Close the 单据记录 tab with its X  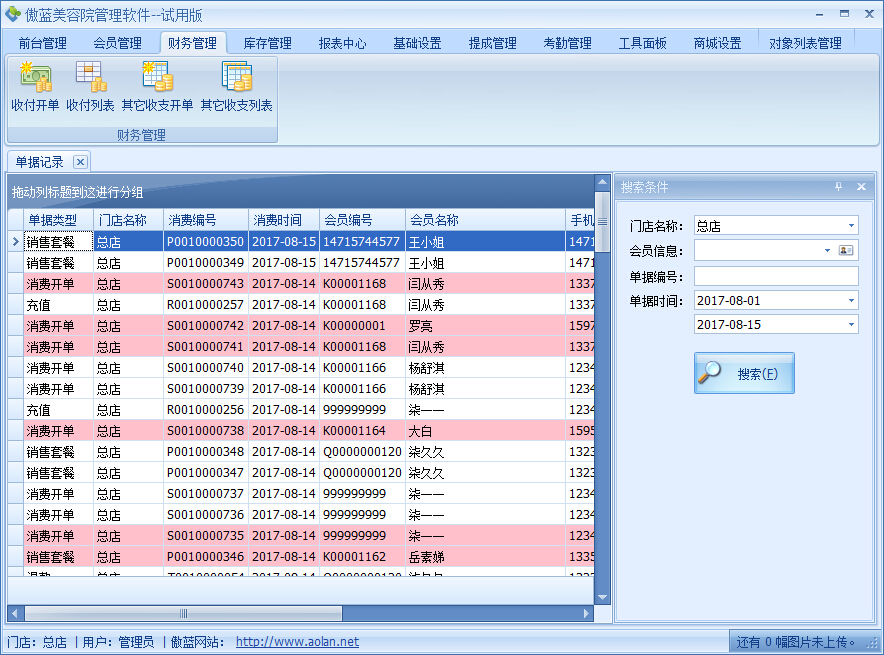[80, 162]
